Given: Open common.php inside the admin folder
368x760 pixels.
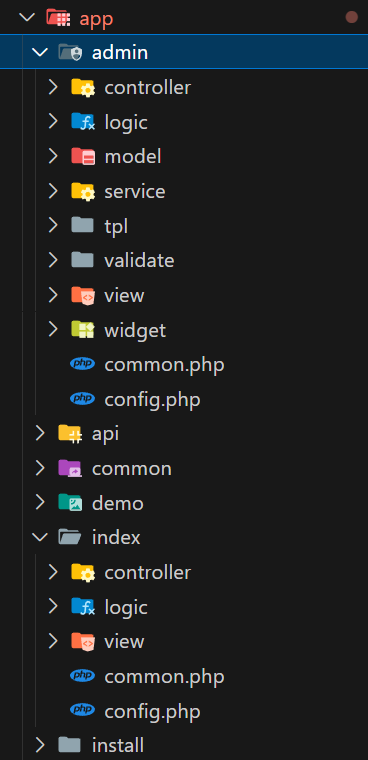Looking at the screenshot, I should pos(164,364).
